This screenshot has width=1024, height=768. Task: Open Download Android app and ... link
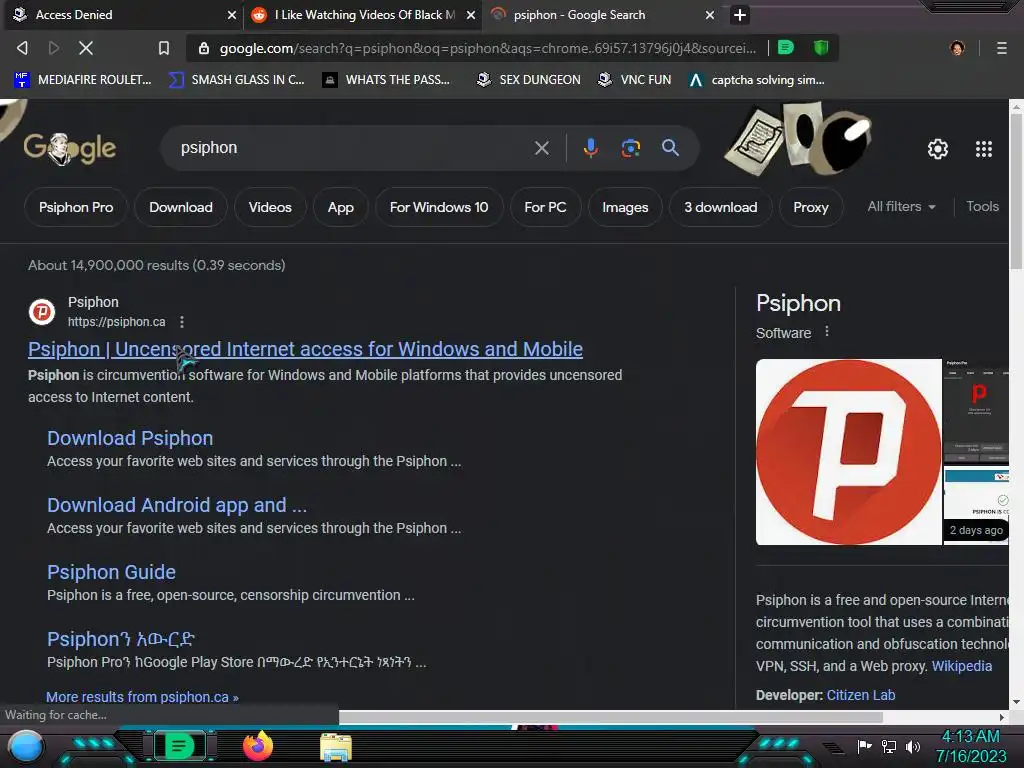tap(177, 505)
